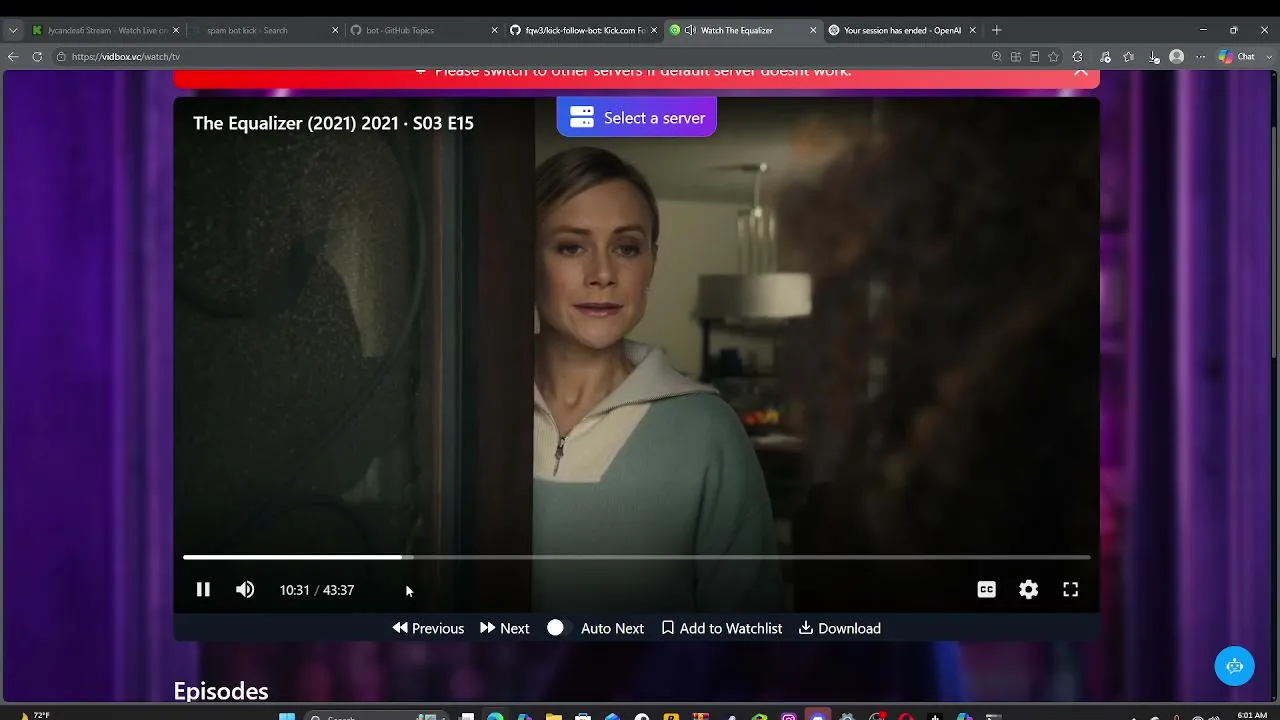Dismiss the red server notice banner

click(x=1080, y=71)
